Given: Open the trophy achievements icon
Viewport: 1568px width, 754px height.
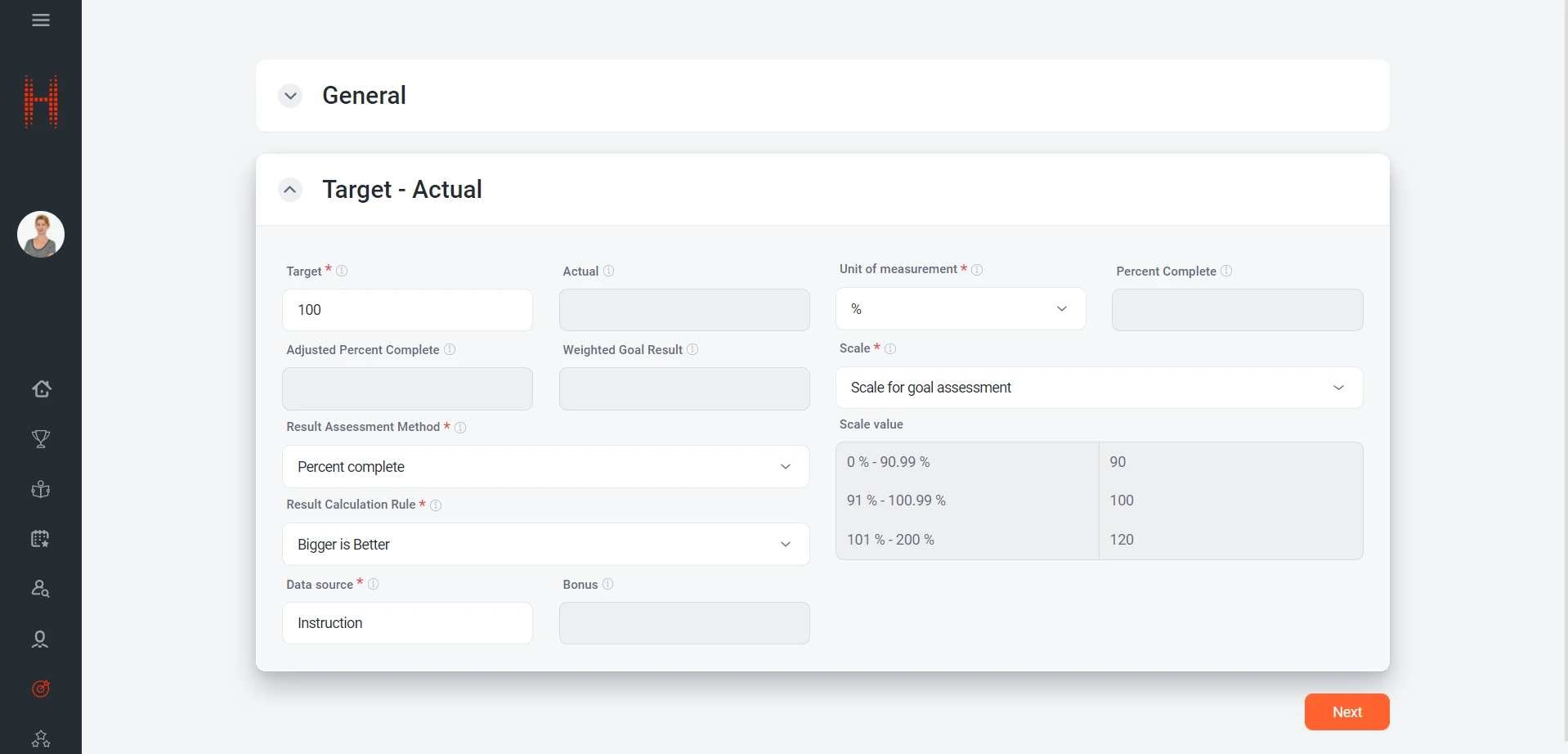Looking at the screenshot, I should click(x=41, y=439).
